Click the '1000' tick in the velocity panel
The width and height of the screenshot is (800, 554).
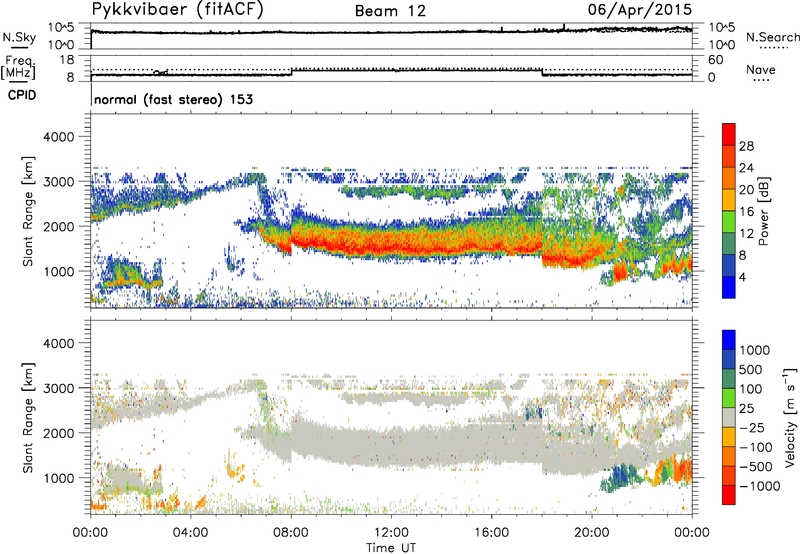(59, 478)
